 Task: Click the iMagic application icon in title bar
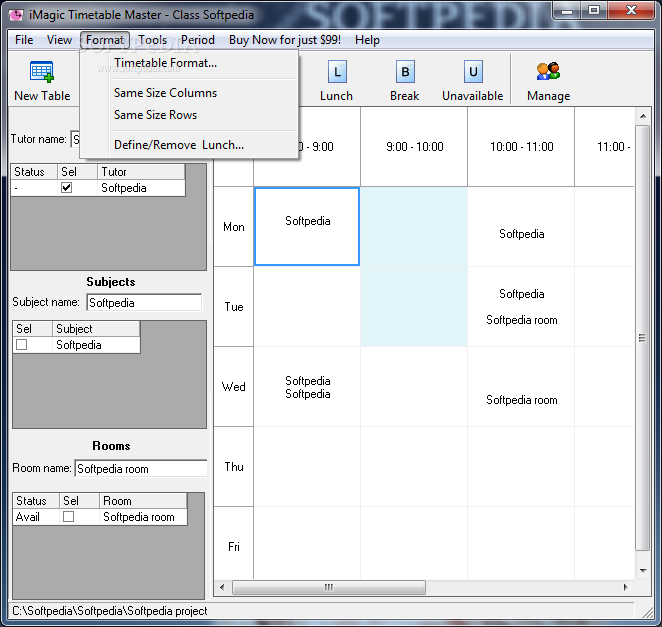[x=16, y=15]
